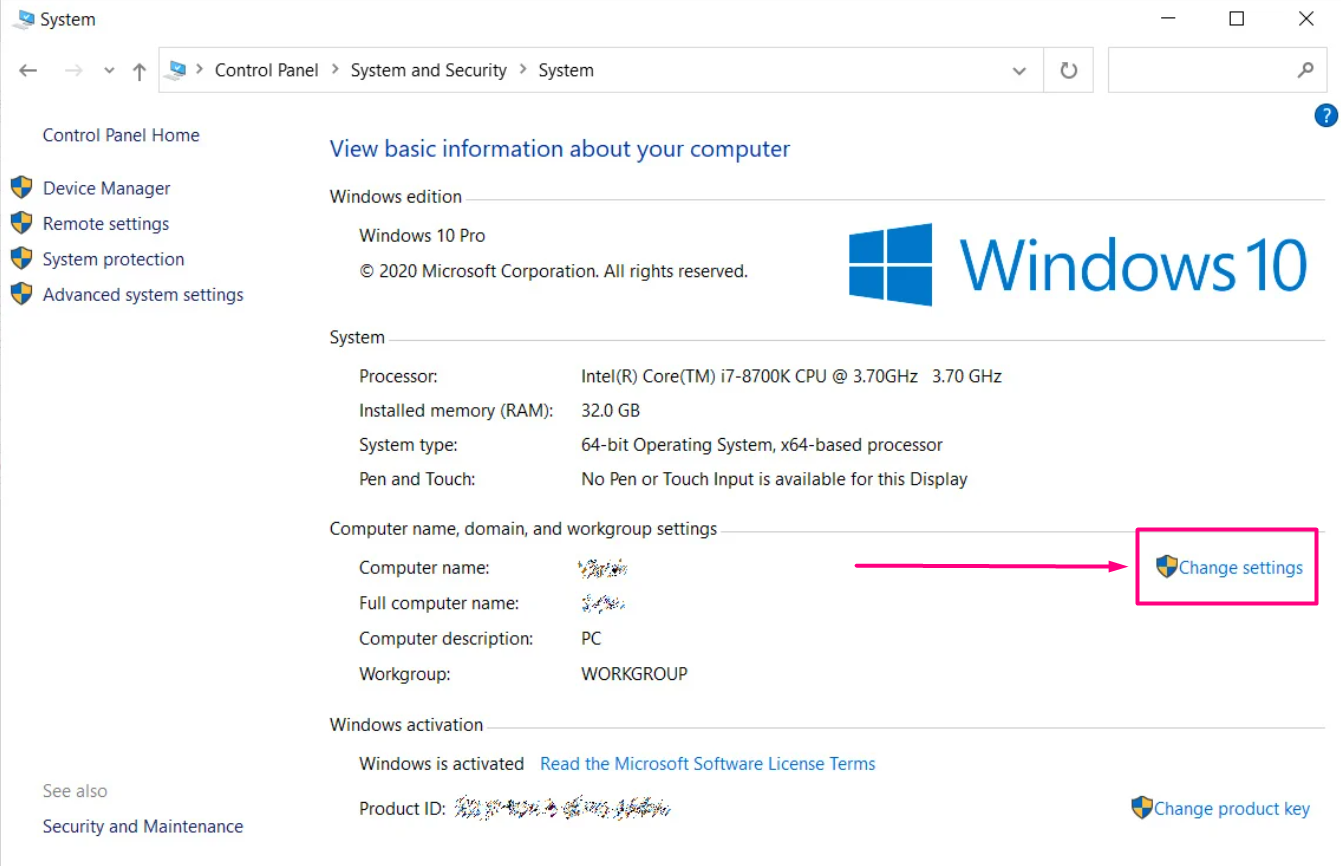
Task: Select the System and Security breadcrumb
Action: [428, 70]
